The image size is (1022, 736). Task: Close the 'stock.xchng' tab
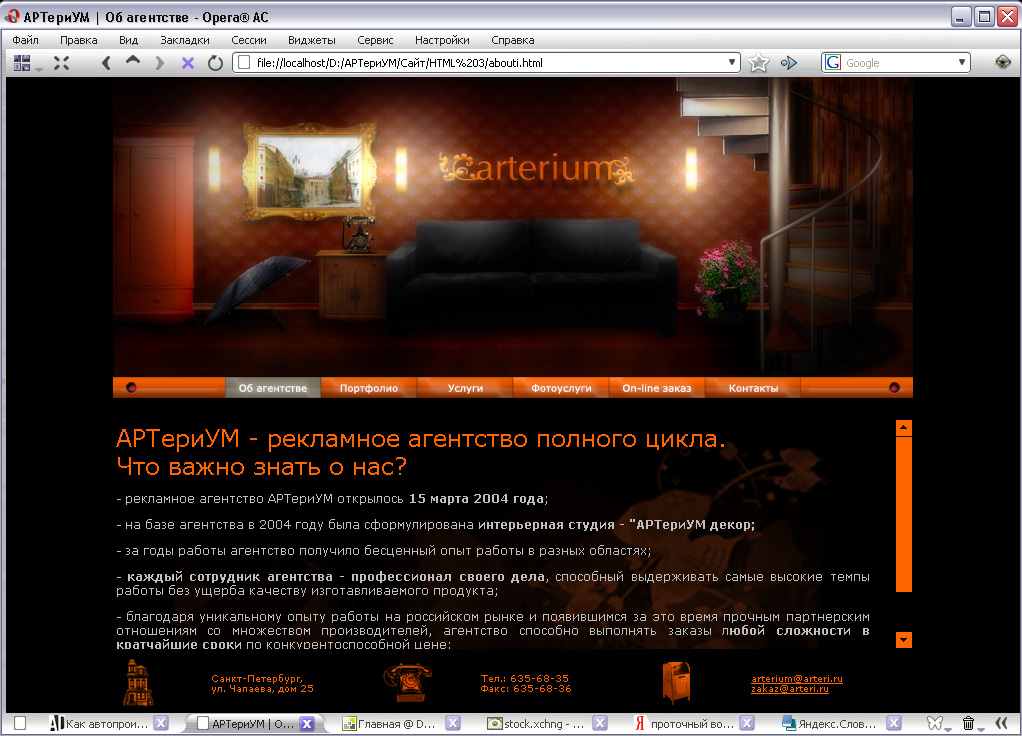click(x=600, y=723)
